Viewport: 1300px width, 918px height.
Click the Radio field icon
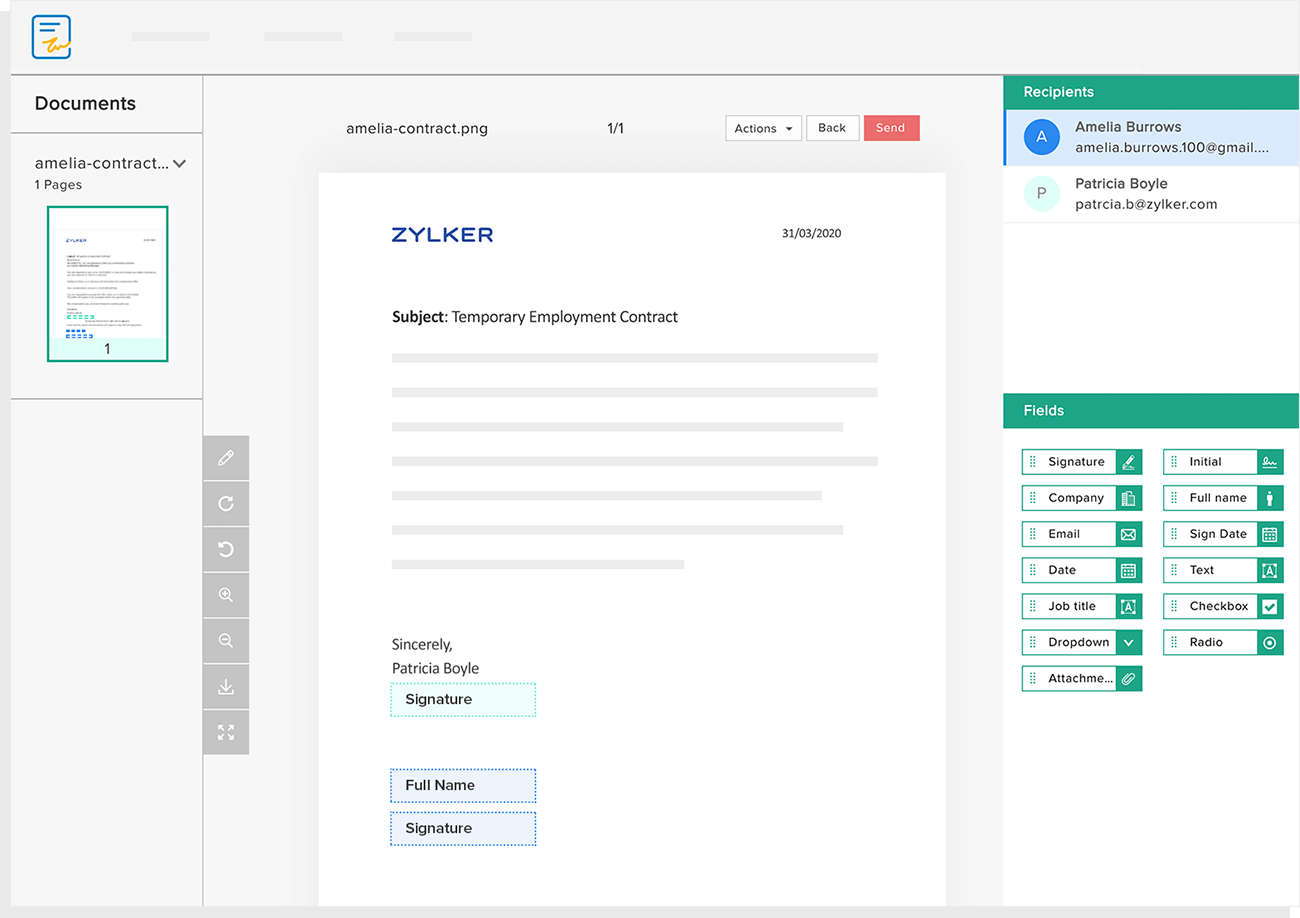click(1270, 642)
